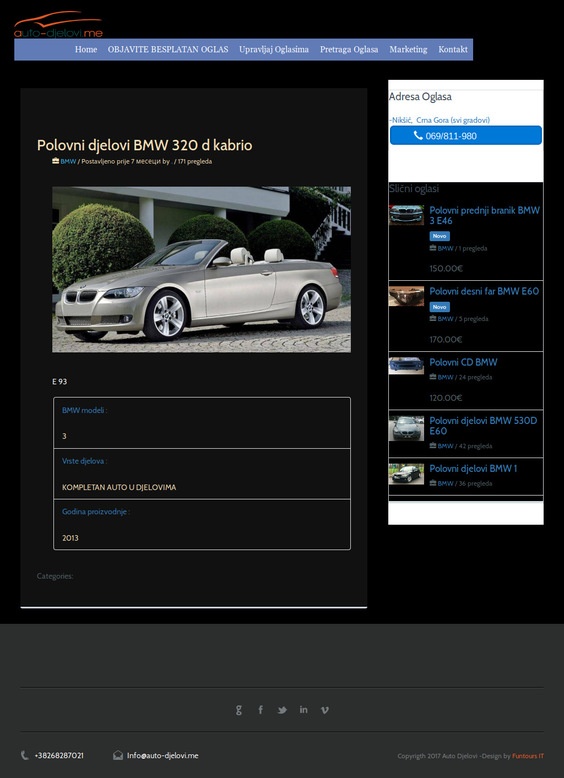The height and width of the screenshot is (778, 564).
Task: Call 069/811-980 using the blue button
Action: click(x=466, y=135)
